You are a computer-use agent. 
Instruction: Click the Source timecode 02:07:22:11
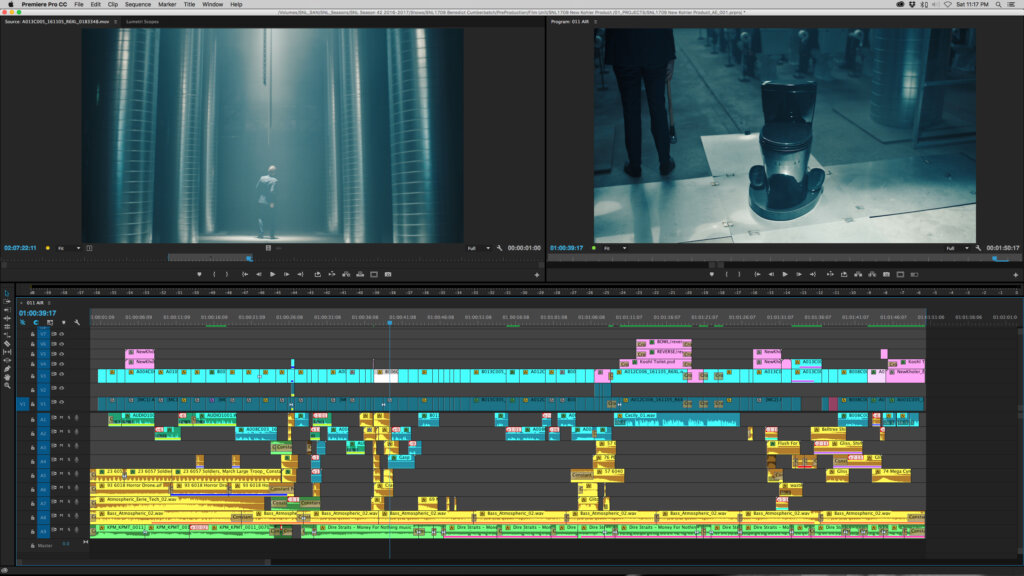(x=20, y=248)
